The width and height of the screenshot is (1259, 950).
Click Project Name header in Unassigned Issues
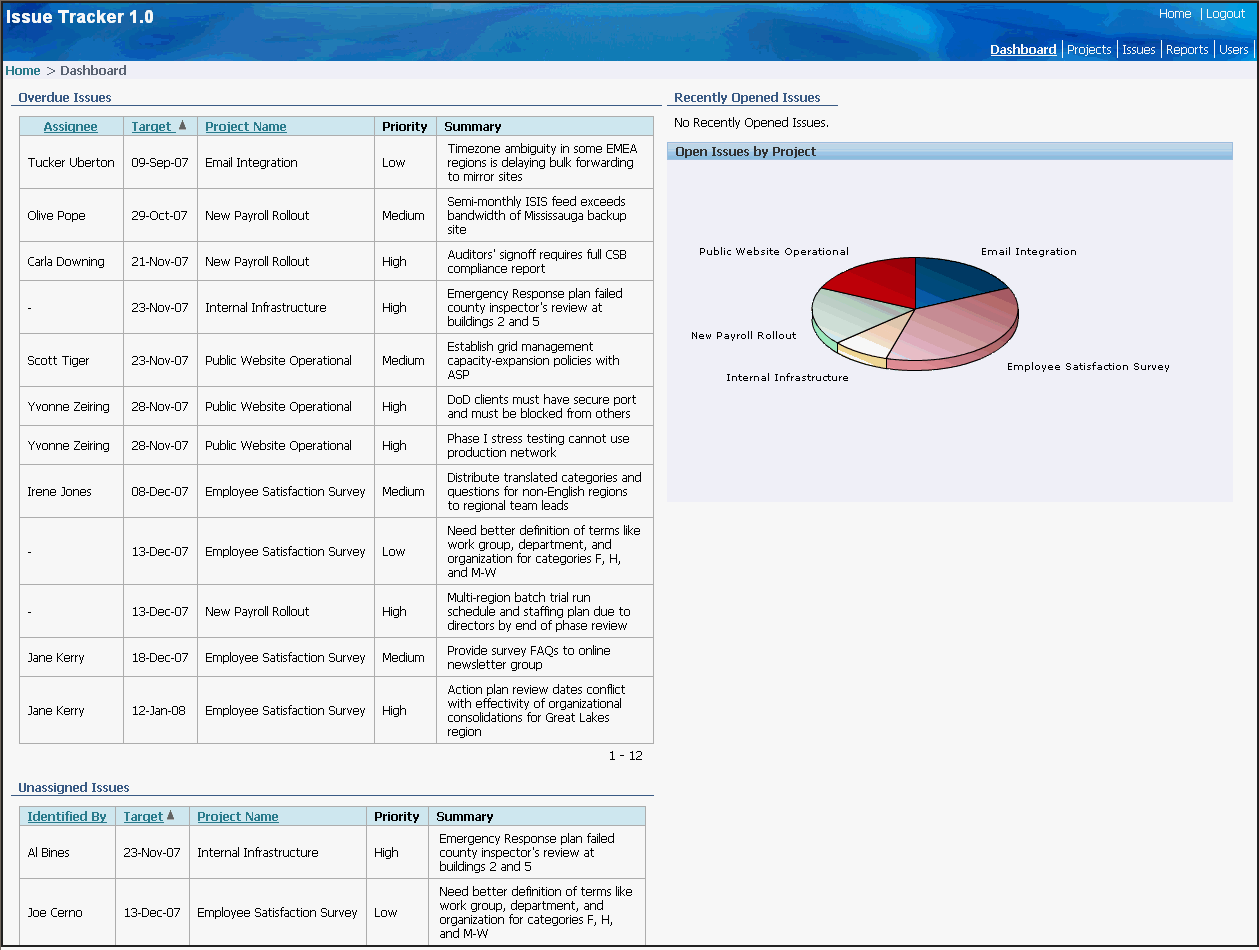[x=237, y=817]
